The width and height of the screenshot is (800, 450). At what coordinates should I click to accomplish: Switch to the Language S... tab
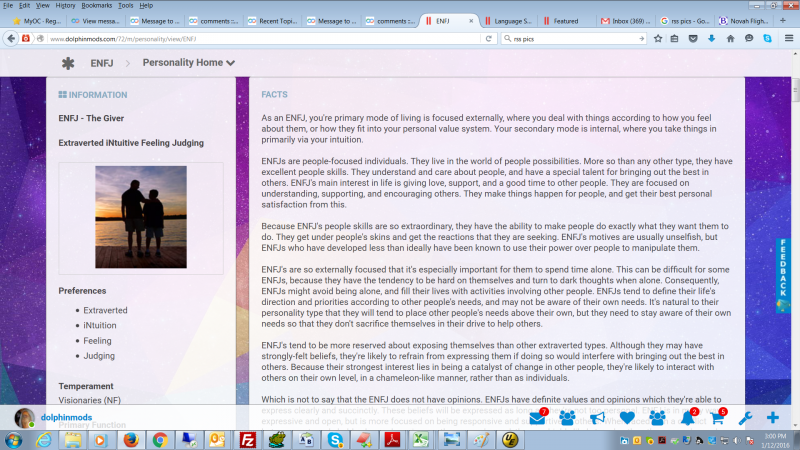[x=508, y=21]
